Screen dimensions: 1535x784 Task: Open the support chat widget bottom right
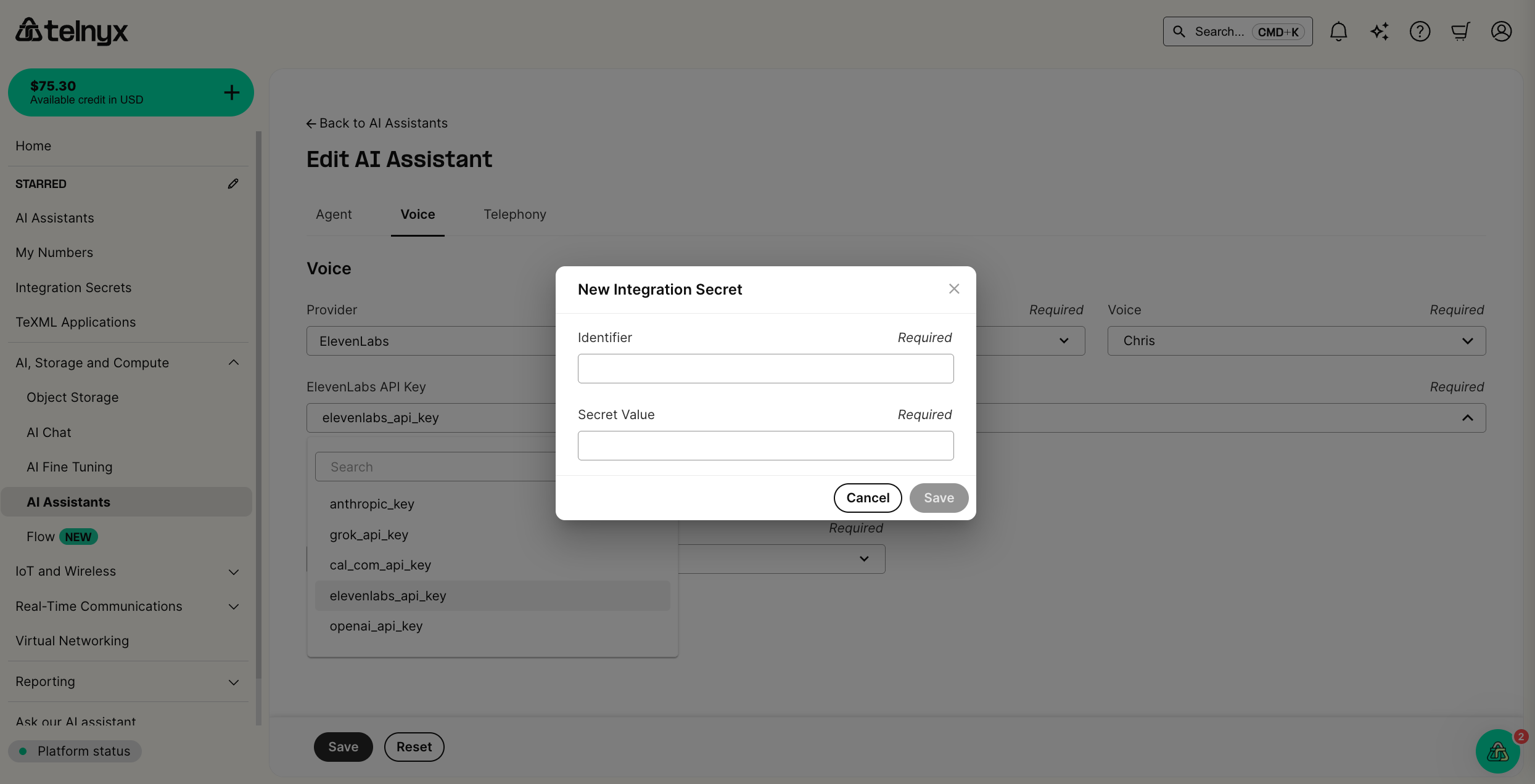point(1498,751)
